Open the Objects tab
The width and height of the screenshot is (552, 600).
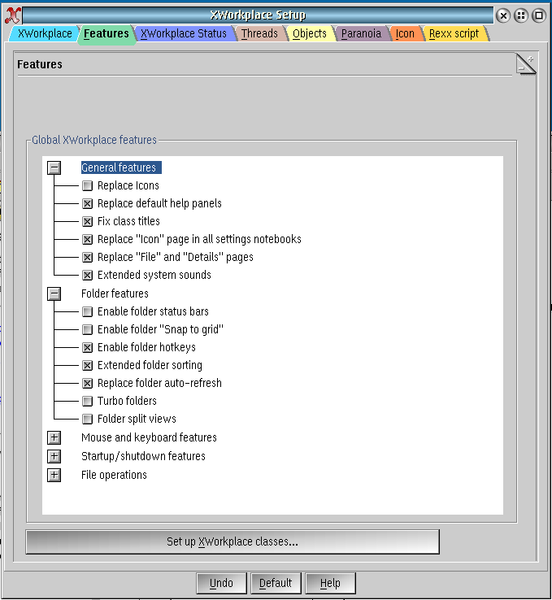coord(309,34)
